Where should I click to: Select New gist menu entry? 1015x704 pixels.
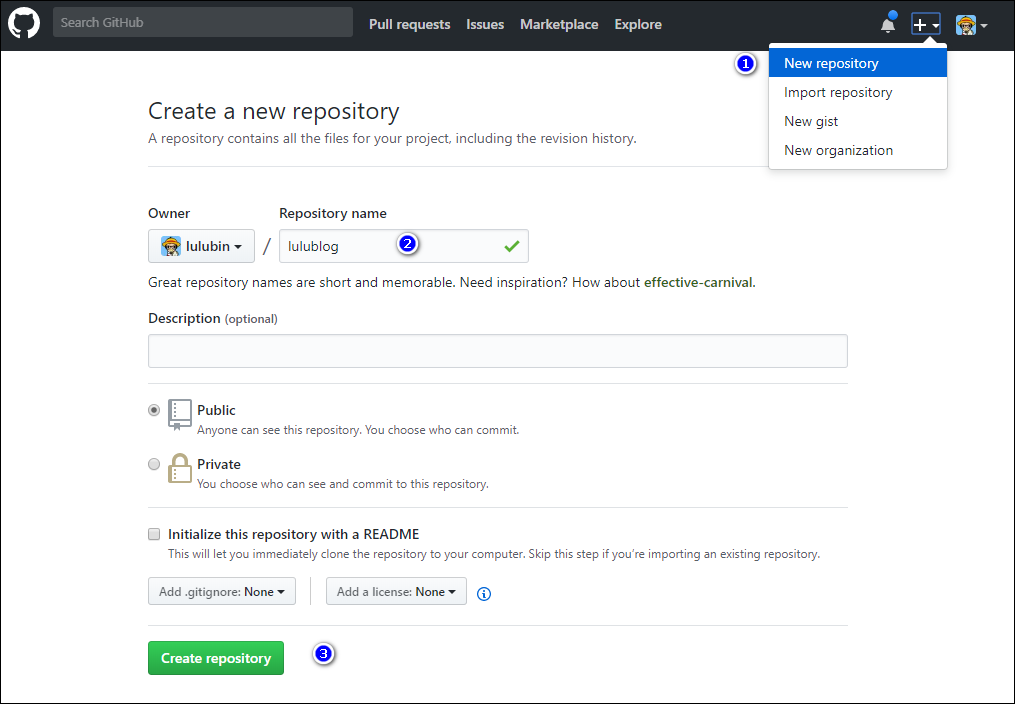click(x=858, y=121)
